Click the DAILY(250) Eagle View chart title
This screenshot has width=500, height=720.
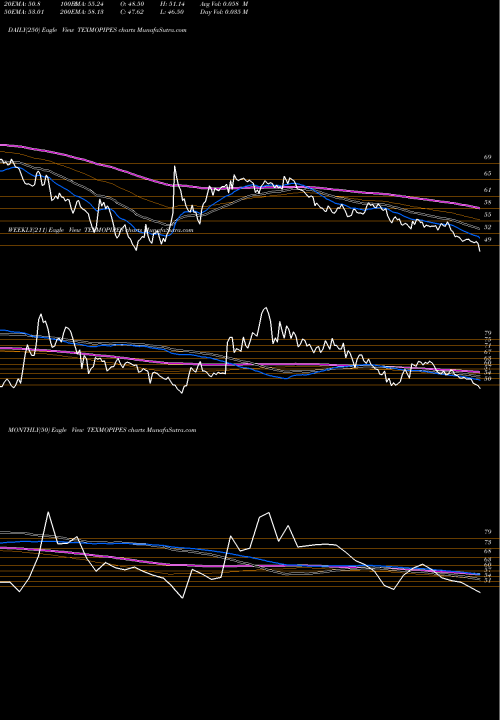[97, 30]
